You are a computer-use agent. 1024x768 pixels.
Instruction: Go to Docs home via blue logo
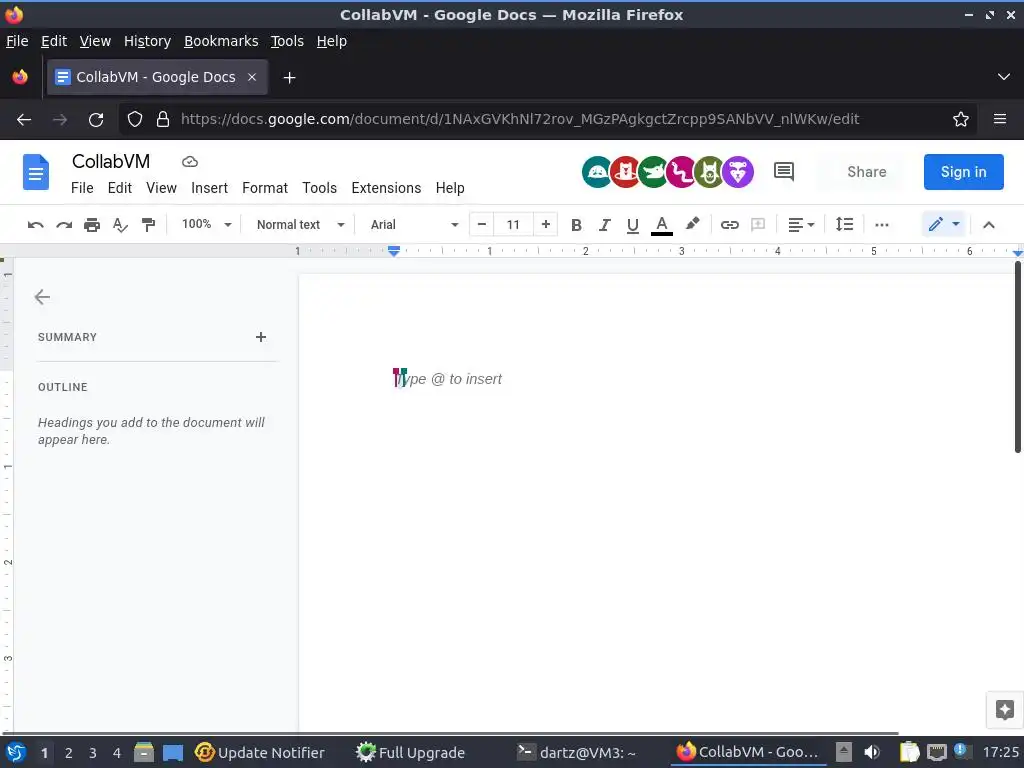36,172
